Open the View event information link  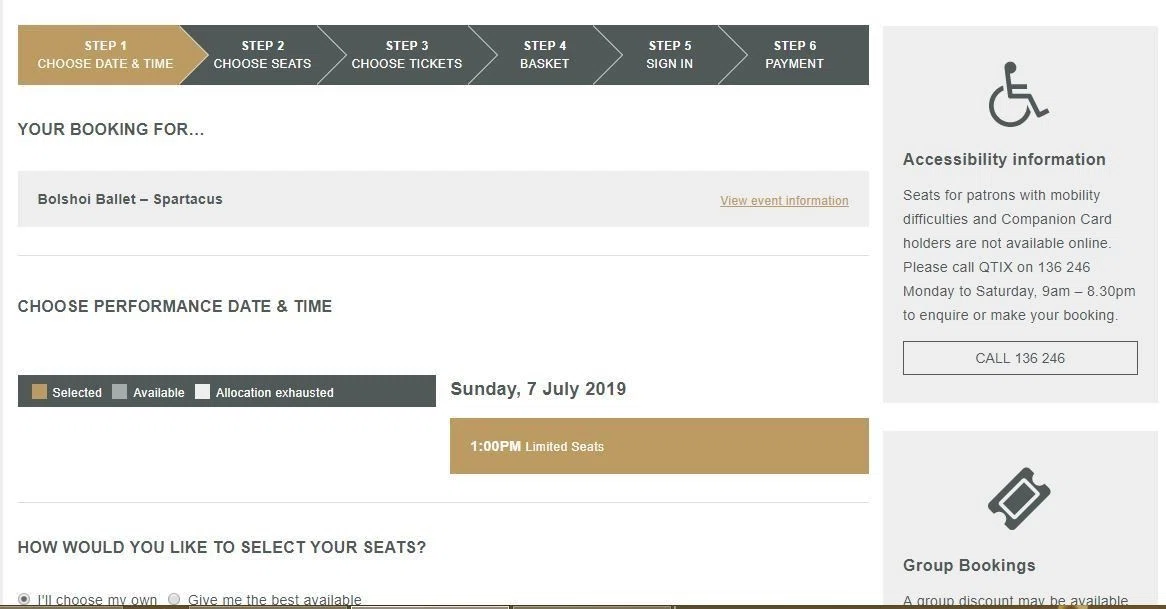coord(784,201)
